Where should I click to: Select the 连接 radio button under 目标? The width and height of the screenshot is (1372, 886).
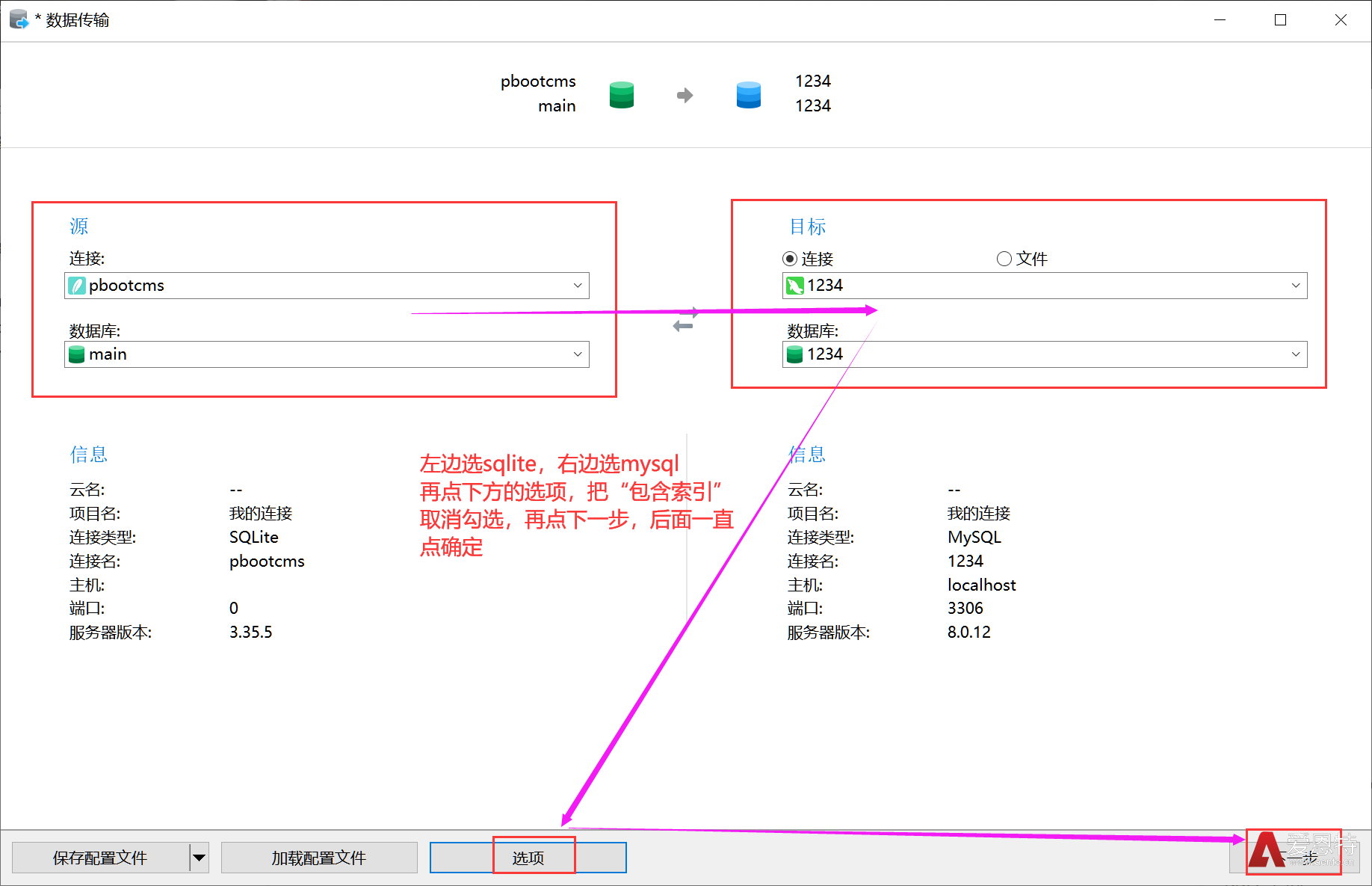[790, 259]
